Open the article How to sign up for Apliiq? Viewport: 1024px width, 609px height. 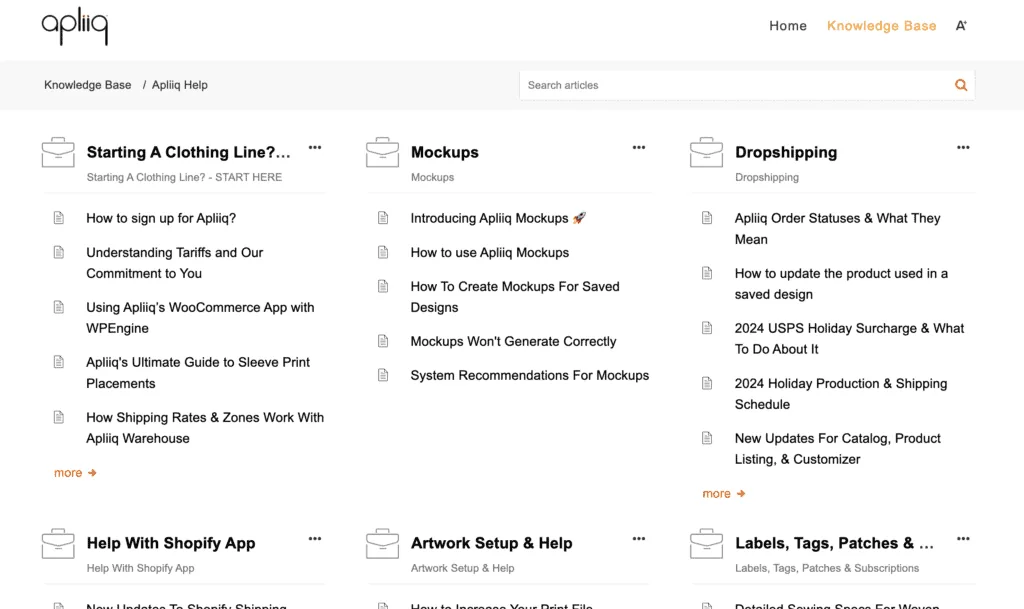click(x=161, y=218)
